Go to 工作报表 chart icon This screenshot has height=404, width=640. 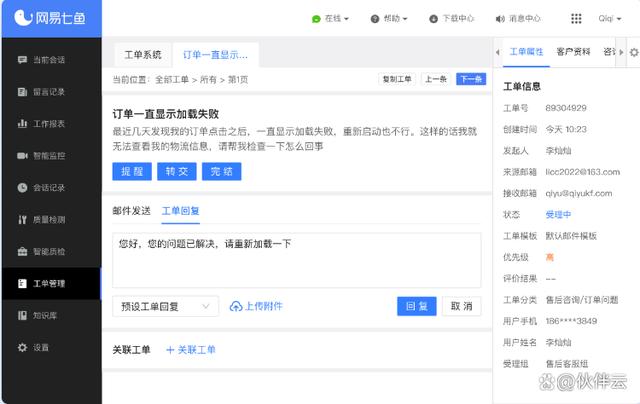coord(22,124)
